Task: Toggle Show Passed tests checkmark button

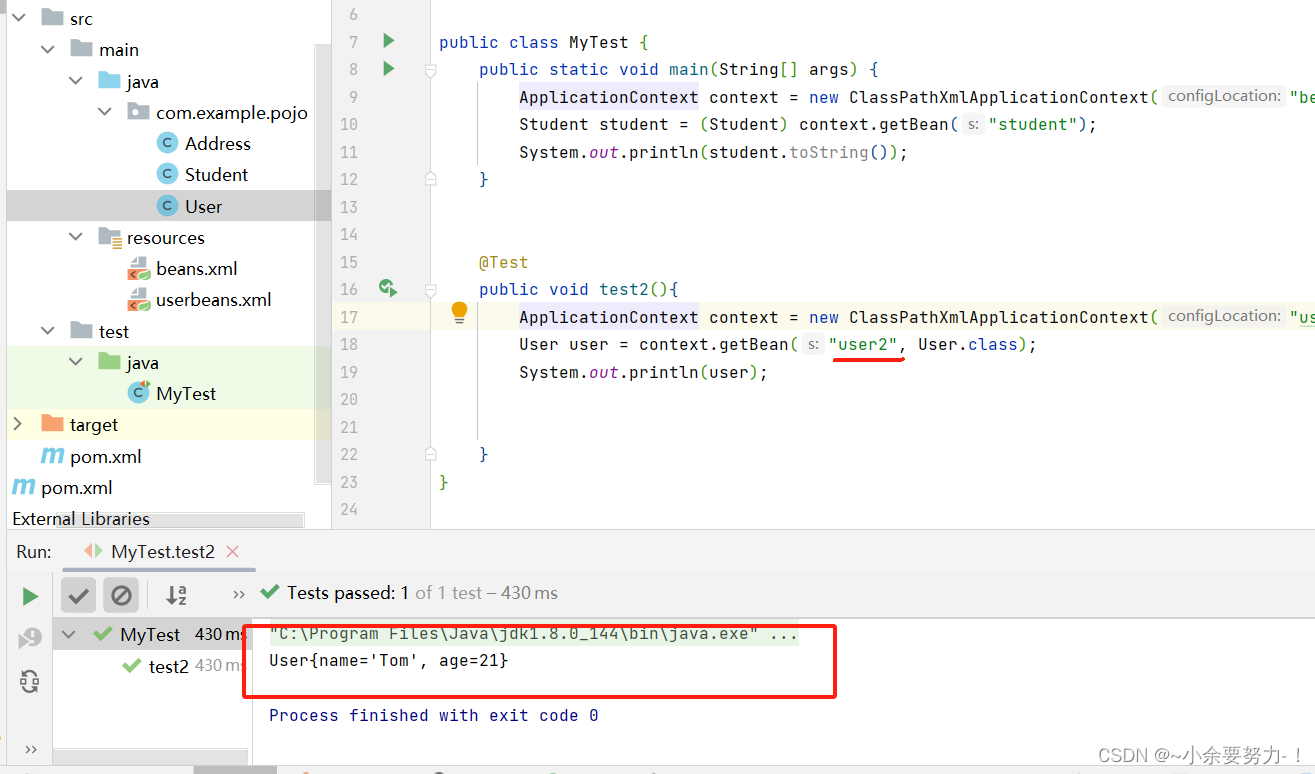Action: [x=79, y=596]
